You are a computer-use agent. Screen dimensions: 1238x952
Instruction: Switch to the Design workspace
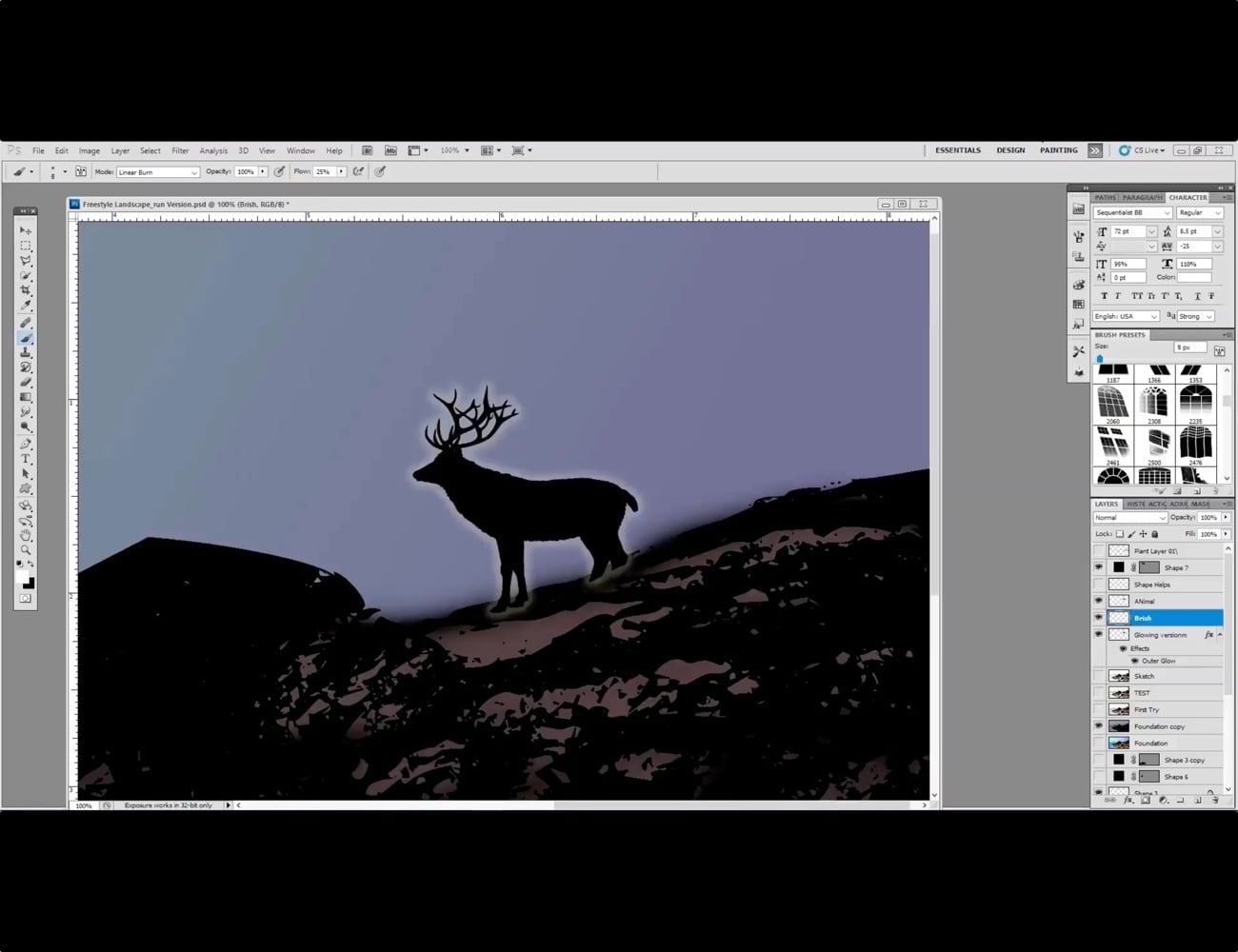point(1010,150)
